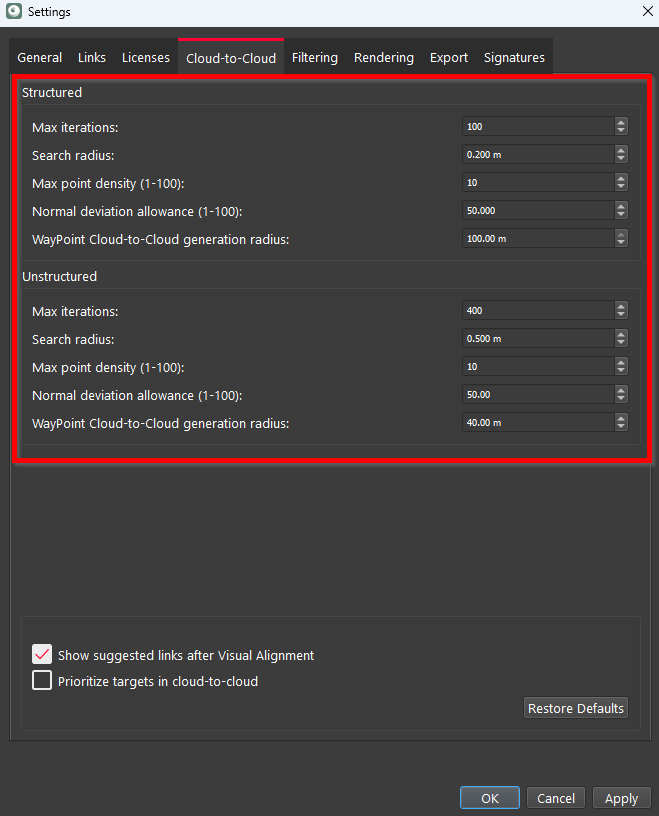
Task: Open the Signatures tab
Action: point(514,58)
